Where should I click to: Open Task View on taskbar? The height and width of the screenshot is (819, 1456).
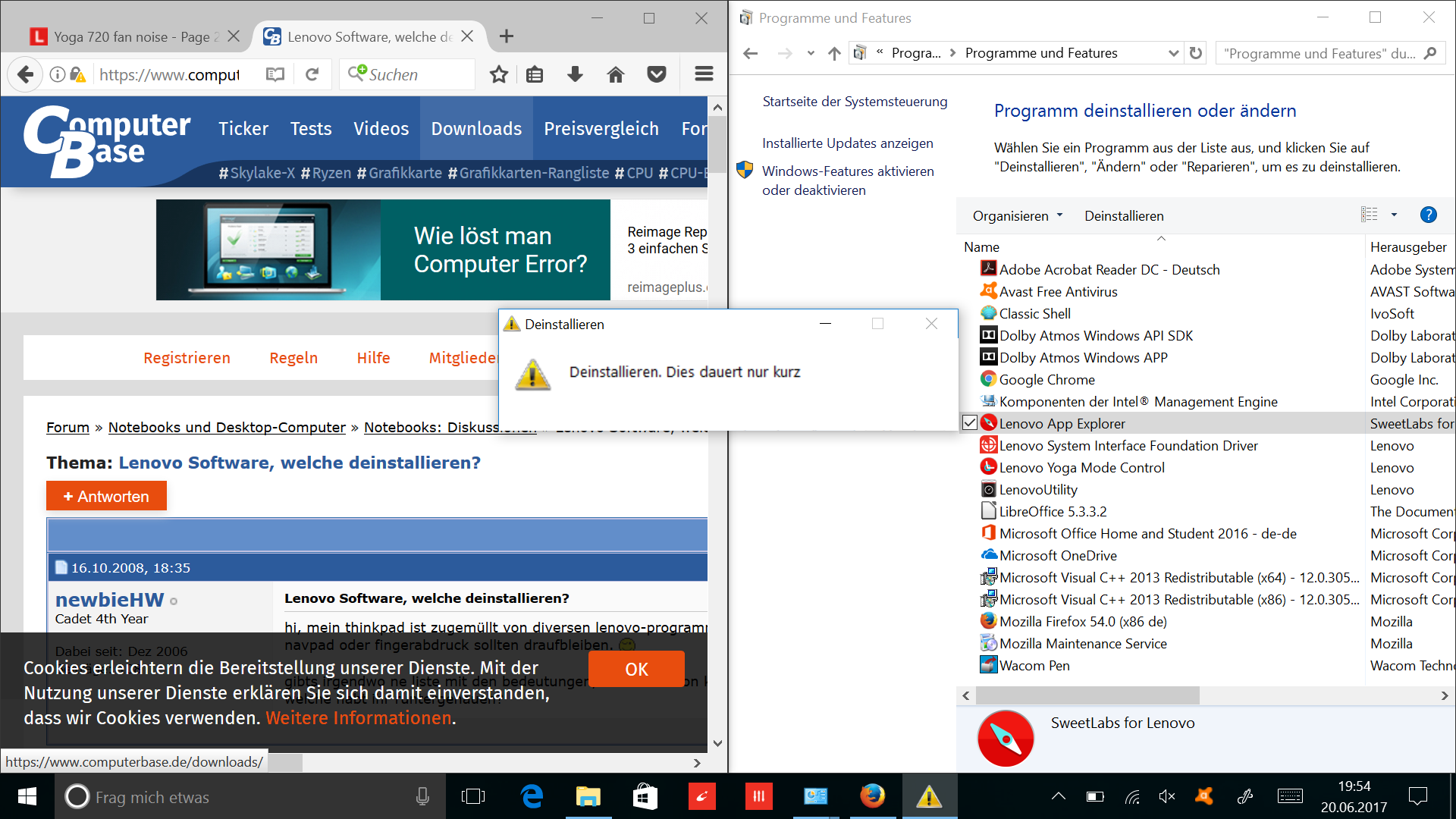473,796
